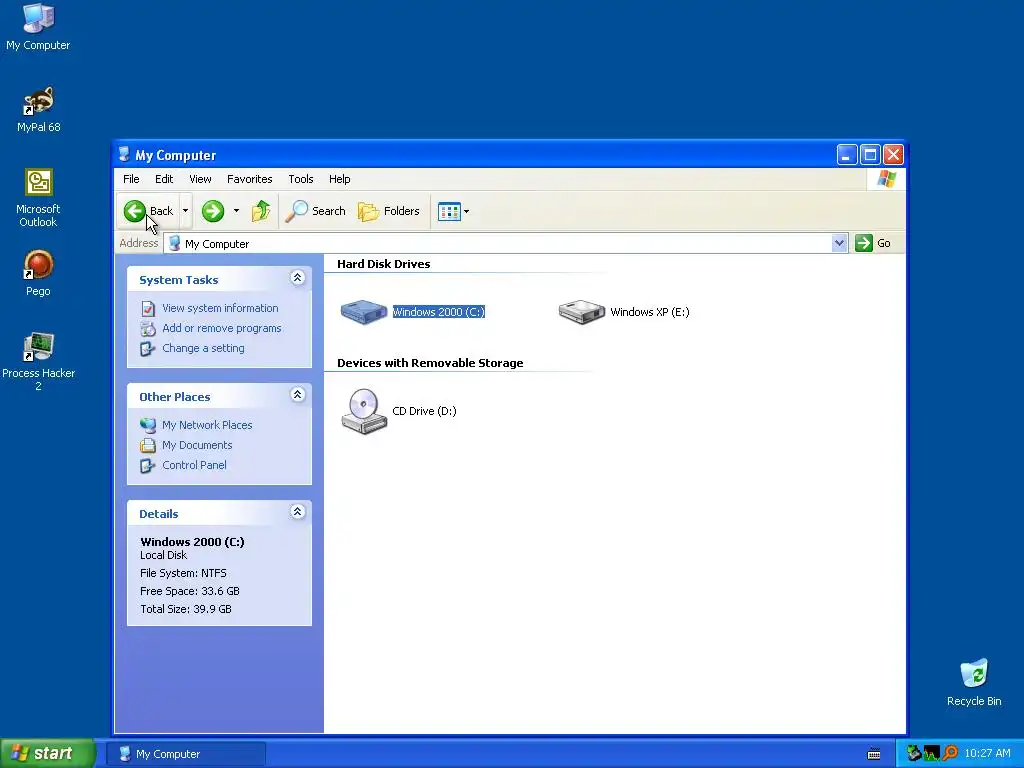Click the My Computer title bar icon
This screenshot has height=768, width=1024.
tap(124, 155)
